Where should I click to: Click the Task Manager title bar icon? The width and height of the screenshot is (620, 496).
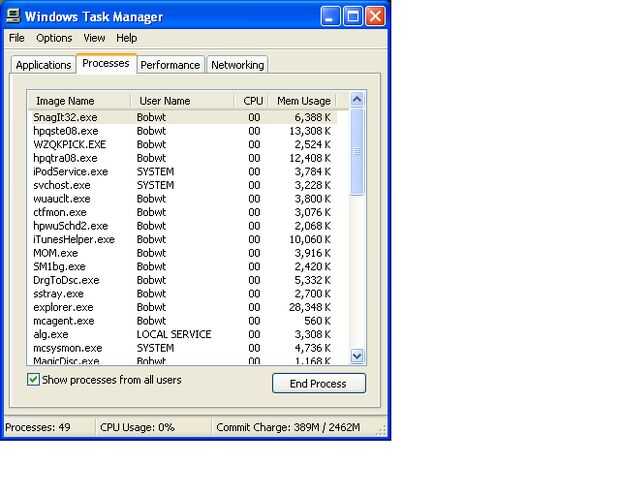(13, 16)
